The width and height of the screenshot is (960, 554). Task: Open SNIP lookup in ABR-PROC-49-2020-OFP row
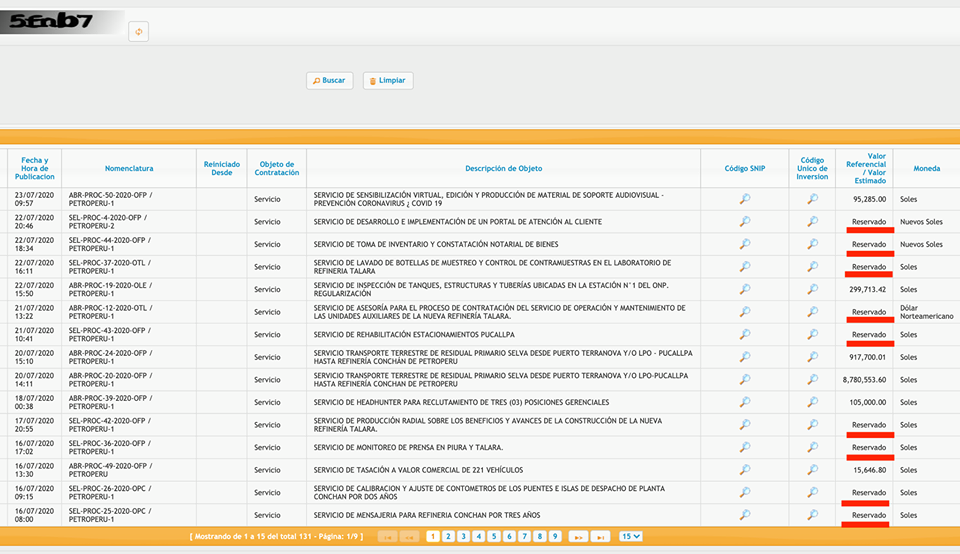point(744,470)
